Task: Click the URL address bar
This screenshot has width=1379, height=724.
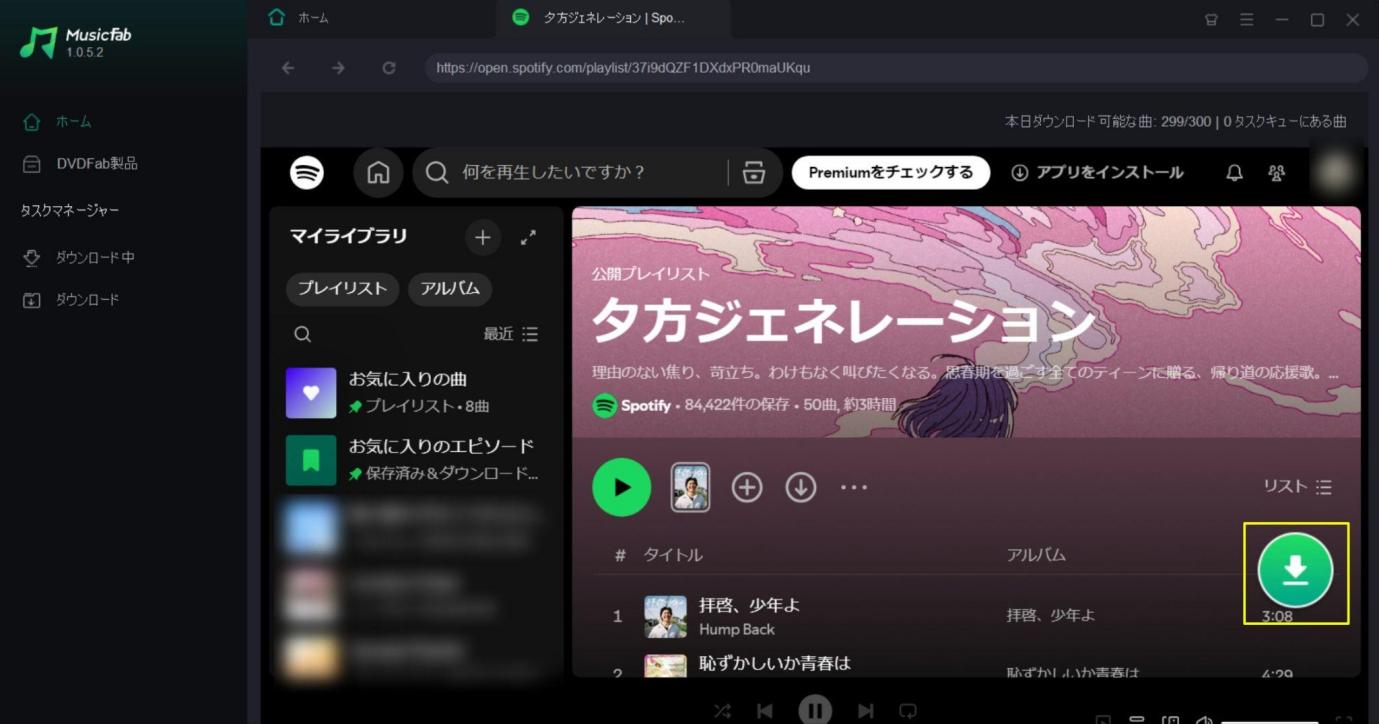Action: [x=895, y=68]
